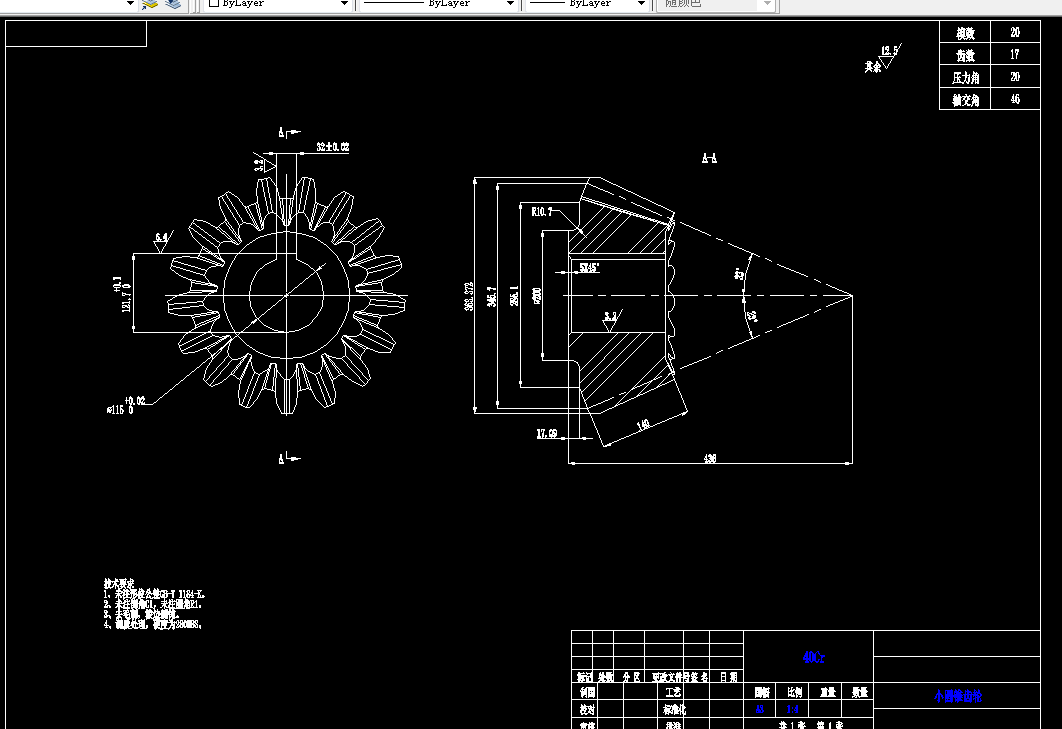This screenshot has height=729, width=1062.
Task: Select the 32±0.02 keyway dimension
Action: point(333,147)
